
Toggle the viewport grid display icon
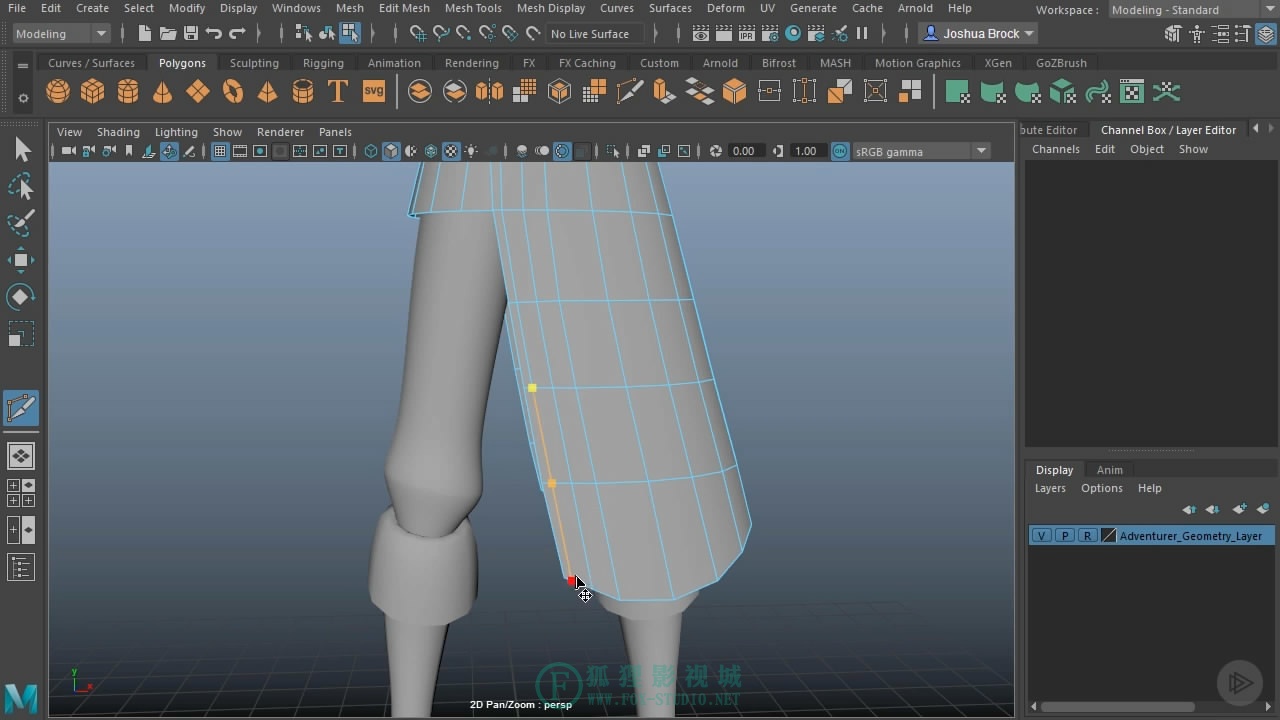point(220,151)
